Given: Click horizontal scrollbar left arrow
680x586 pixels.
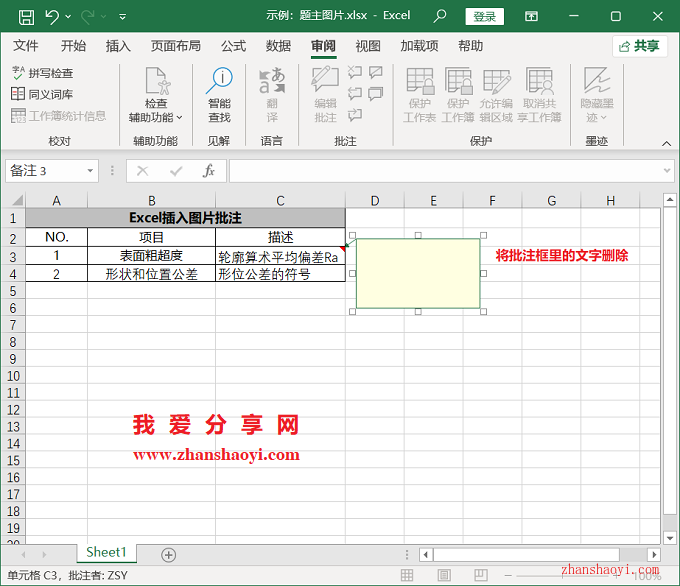Looking at the screenshot, I should [426, 554].
